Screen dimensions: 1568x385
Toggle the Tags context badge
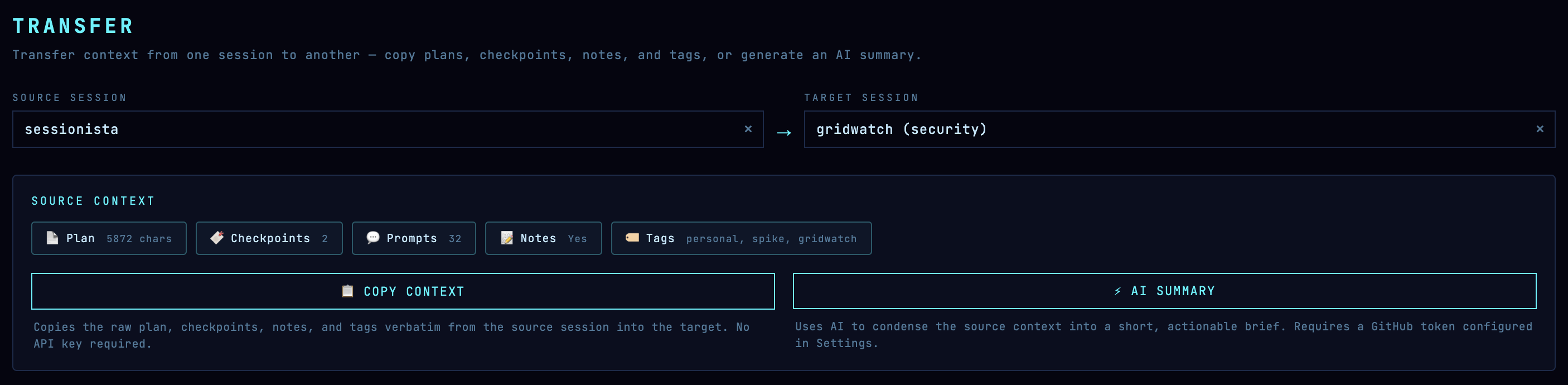pyautogui.click(x=741, y=238)
